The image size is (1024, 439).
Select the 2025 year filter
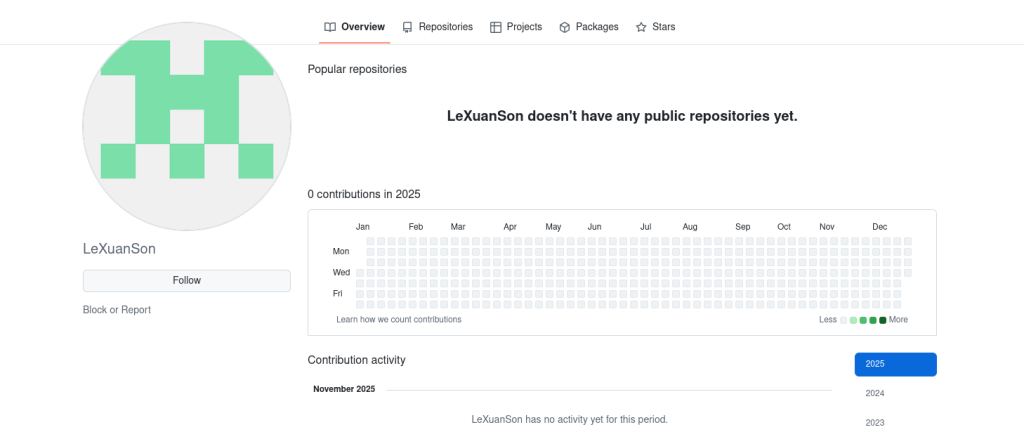tap(895, 364)
